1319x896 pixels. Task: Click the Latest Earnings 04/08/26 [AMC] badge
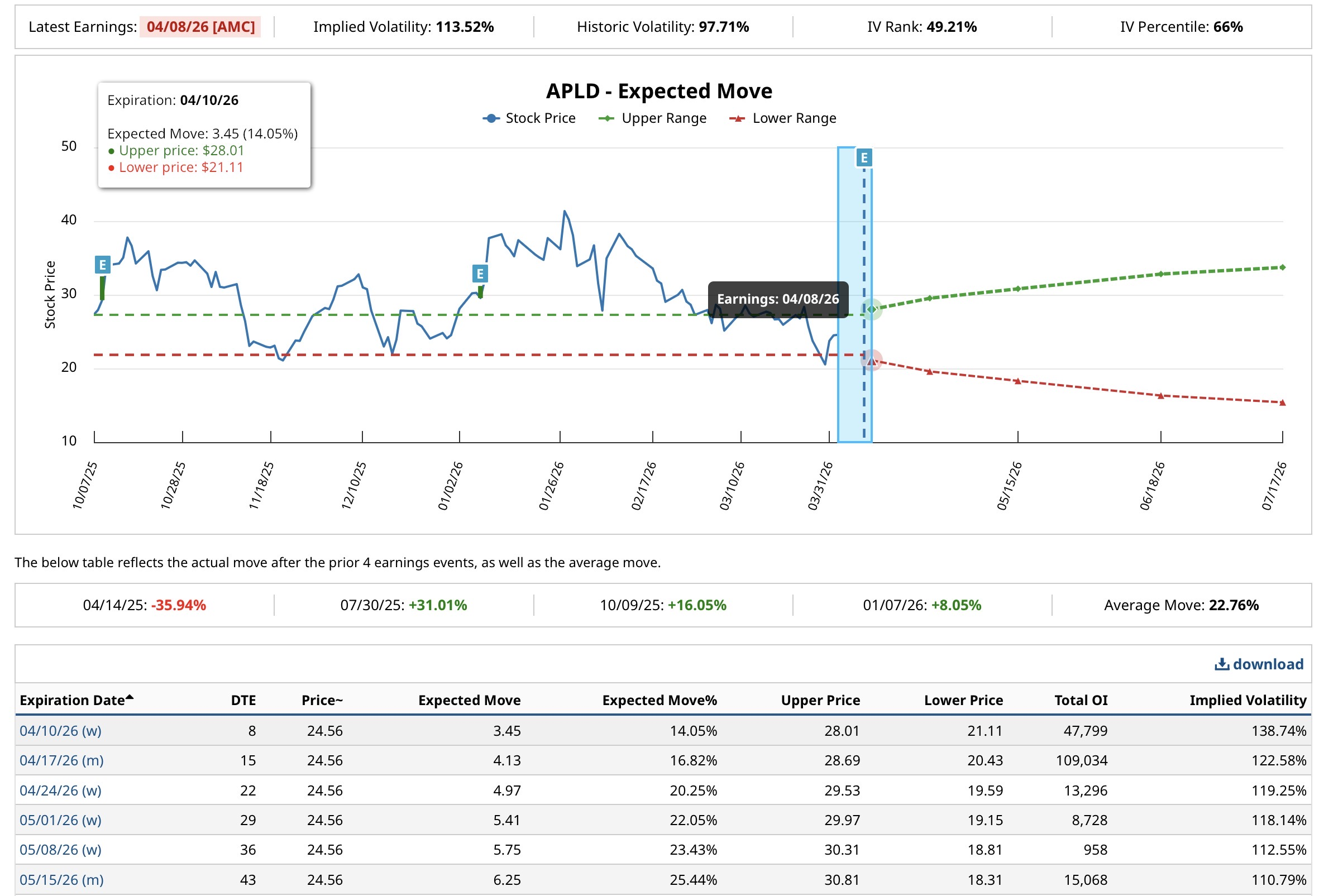[x=200, y=27]
